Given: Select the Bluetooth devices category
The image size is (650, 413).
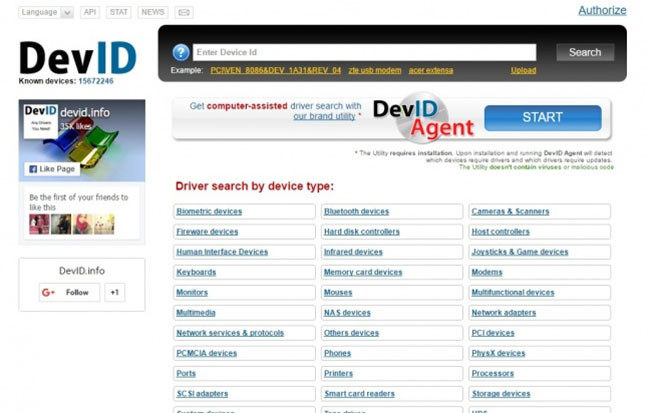Looking at the screenshot, I should (x=356, y=211).
